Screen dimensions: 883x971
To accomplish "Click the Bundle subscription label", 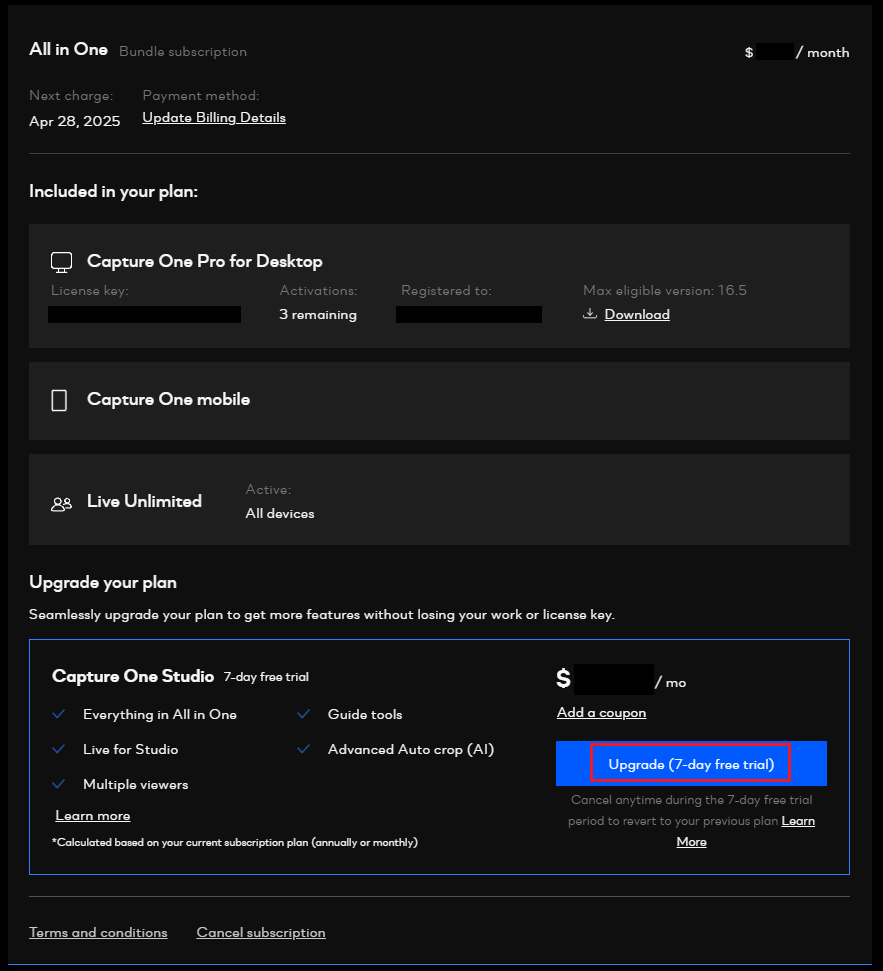I will pos(183,51).
